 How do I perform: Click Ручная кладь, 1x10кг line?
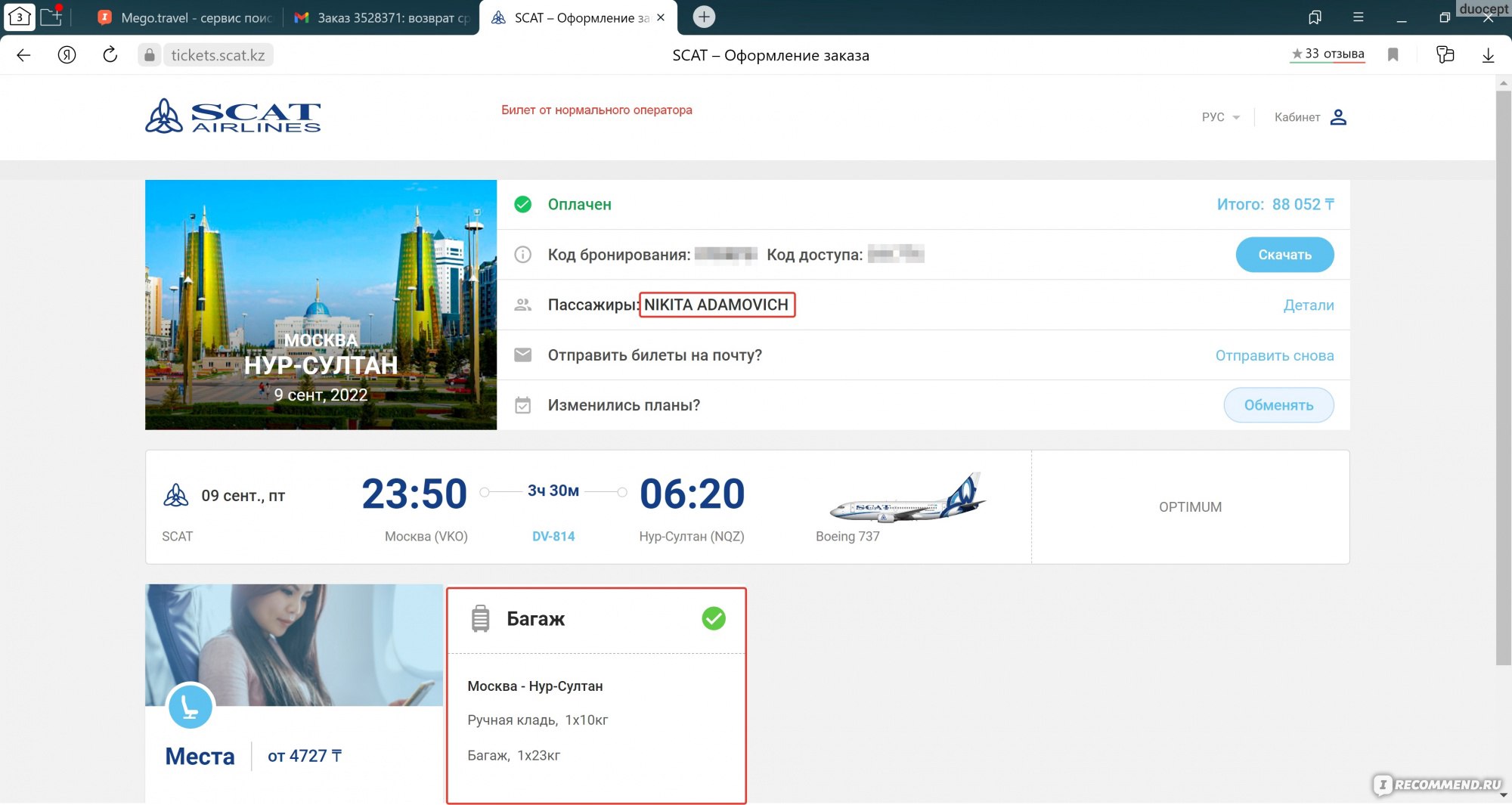[538, 720]
